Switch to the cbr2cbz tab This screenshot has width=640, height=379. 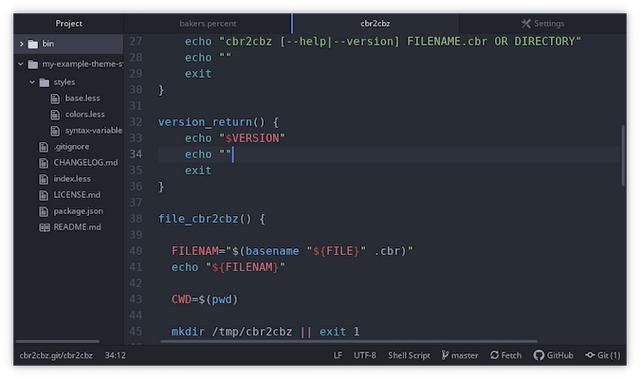tap(375, 24)
